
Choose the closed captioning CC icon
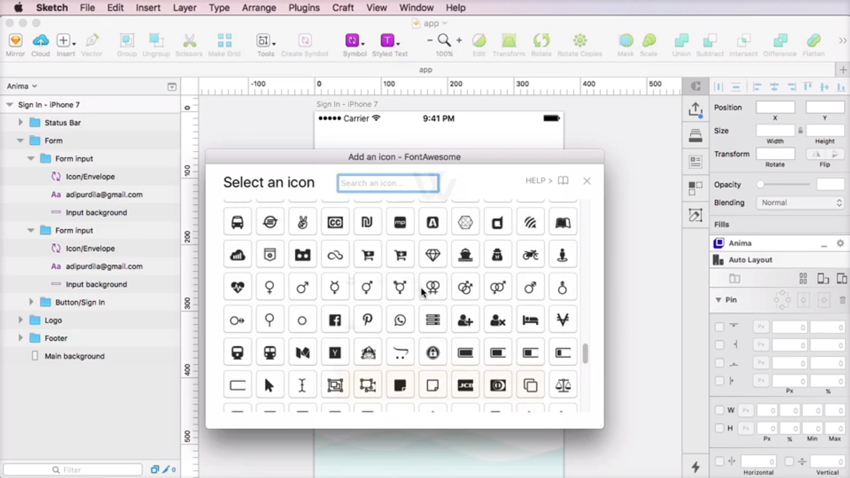coord(335,223)
